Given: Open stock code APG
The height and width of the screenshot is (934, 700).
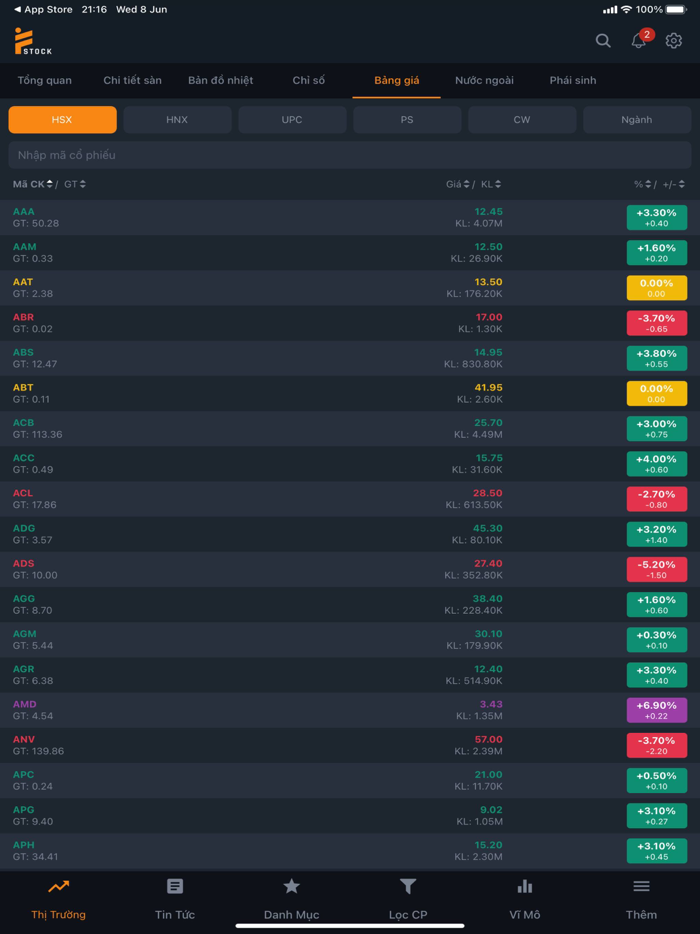Looking at the screenshot, I should (24, 809).
